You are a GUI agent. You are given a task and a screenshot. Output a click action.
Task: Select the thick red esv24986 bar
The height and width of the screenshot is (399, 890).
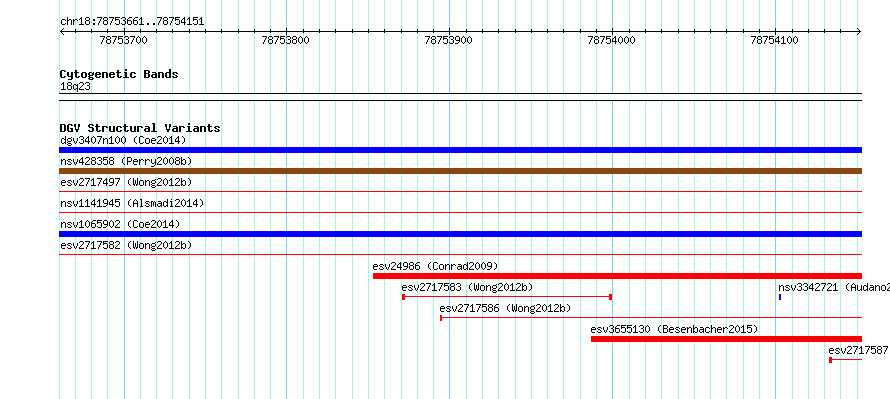pyautogui.click(x=617, y=276)
